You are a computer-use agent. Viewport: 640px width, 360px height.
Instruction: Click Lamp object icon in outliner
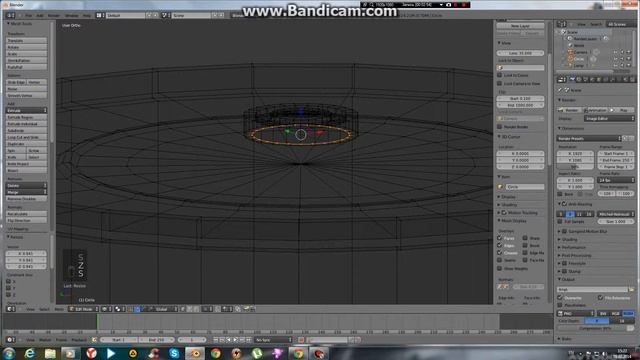coord(570,65)
